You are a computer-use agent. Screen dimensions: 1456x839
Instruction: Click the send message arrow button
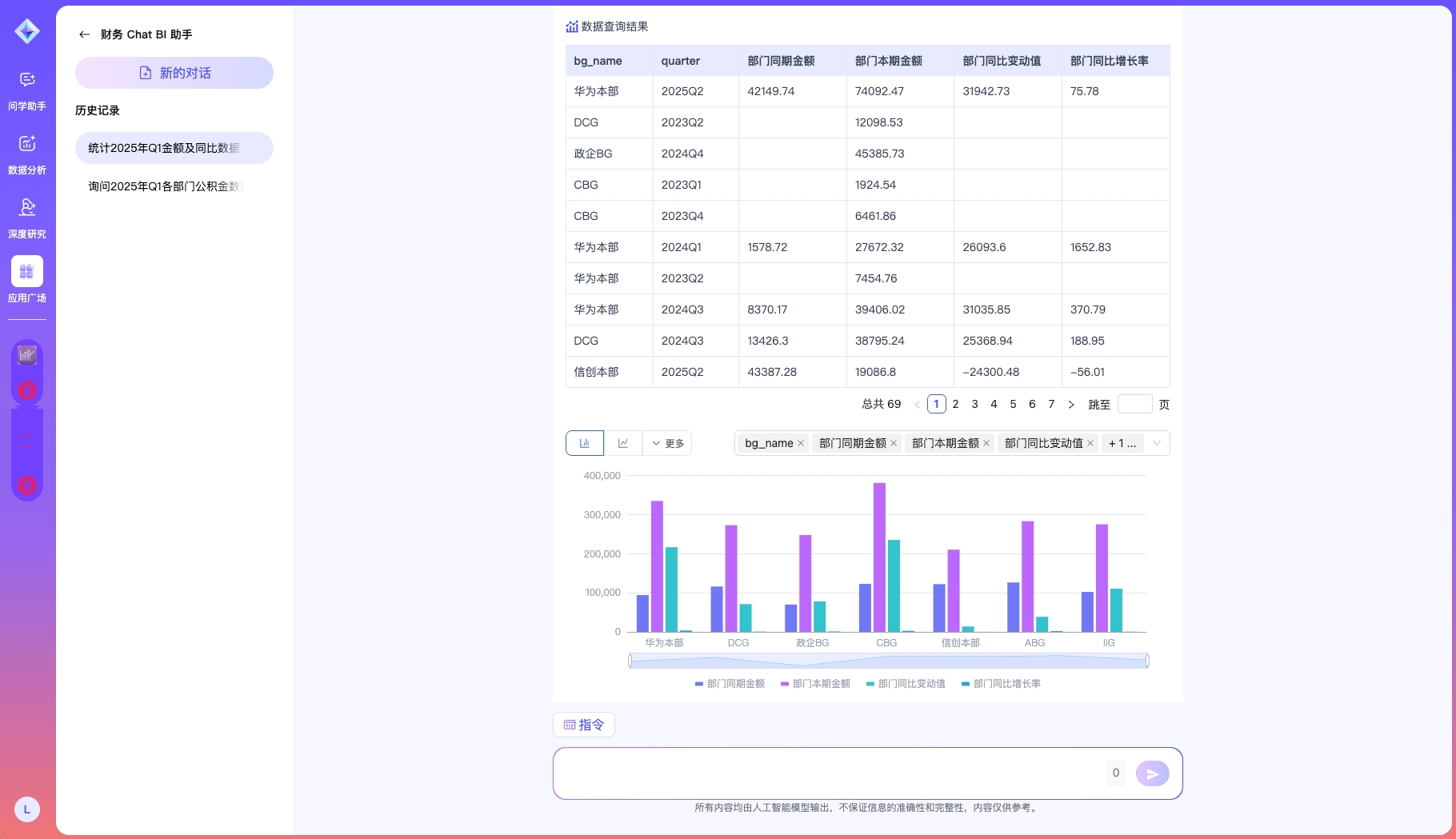[1152, 773]
